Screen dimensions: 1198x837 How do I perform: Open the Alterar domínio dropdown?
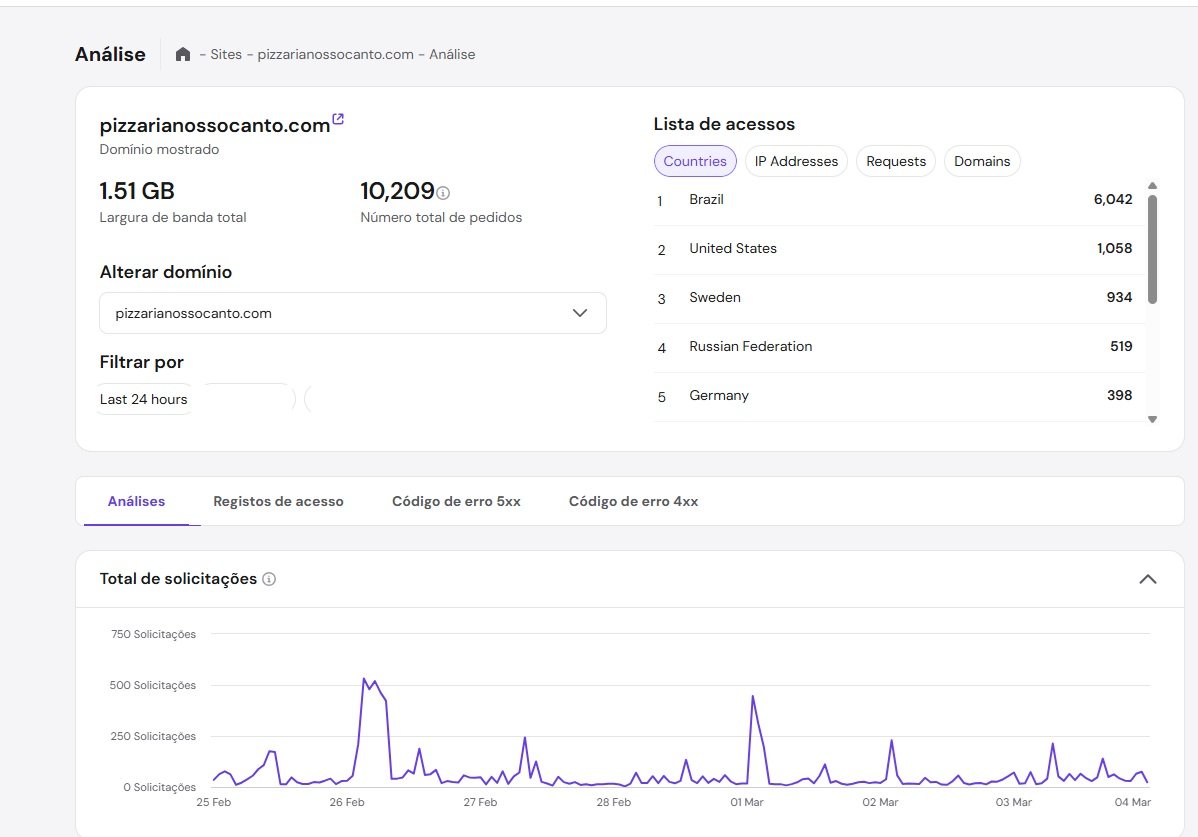click(x=353, y=313)
